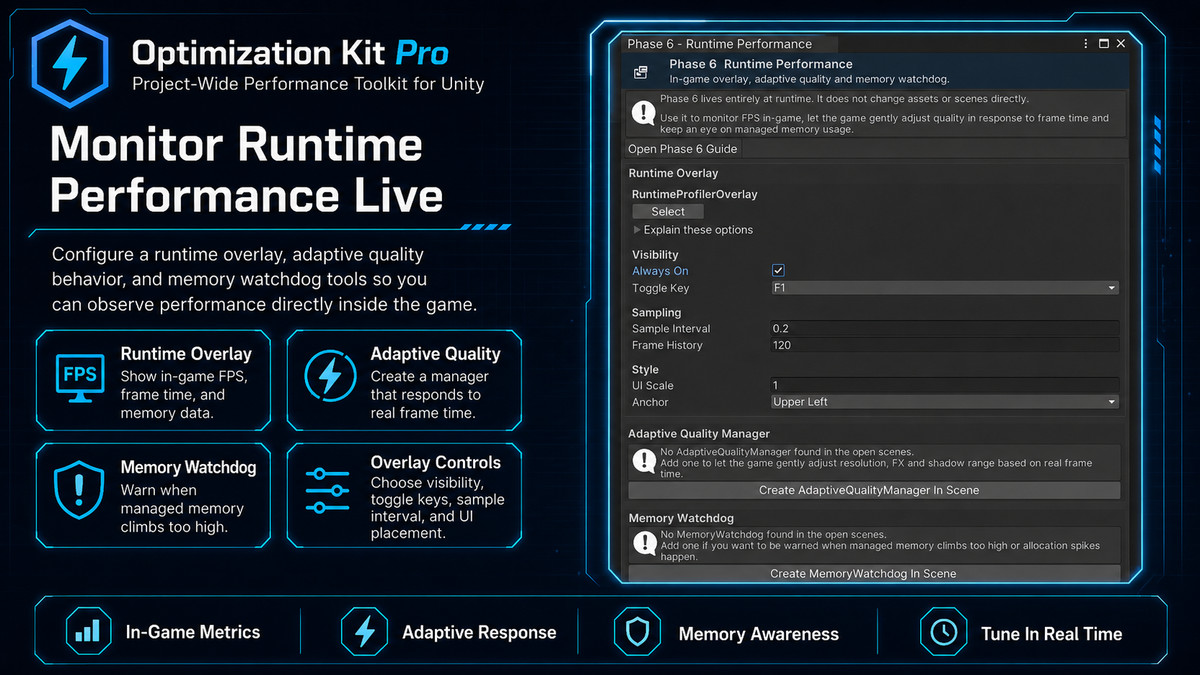Close the Phase 6 Runtime Performance window
Viewport: 1200px width, 675px height.
tap(1121, 44)
